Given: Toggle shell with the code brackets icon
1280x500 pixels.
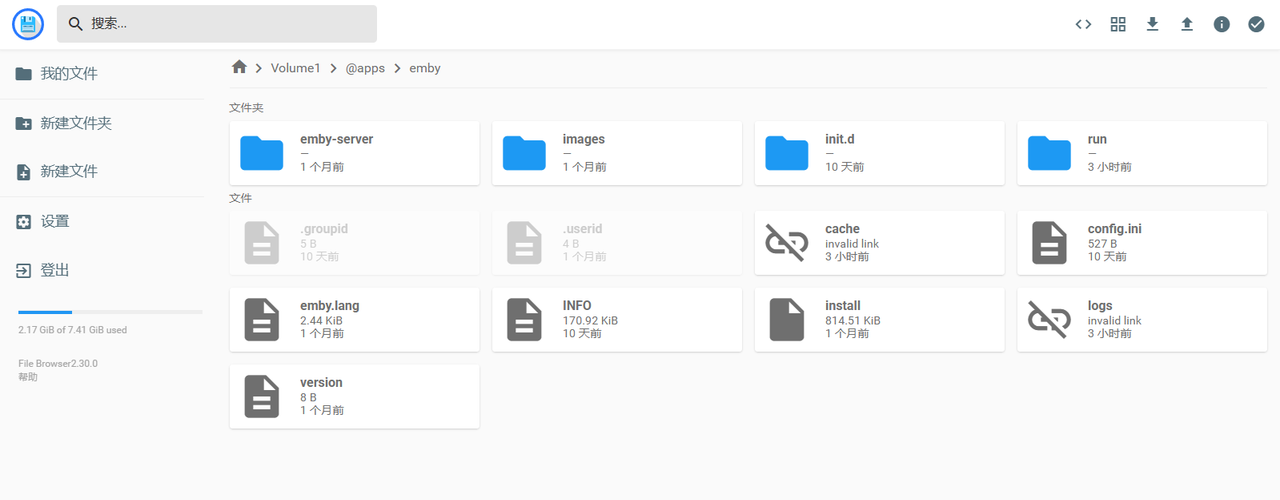Looking at the screenshot, I should (1083, 24).
